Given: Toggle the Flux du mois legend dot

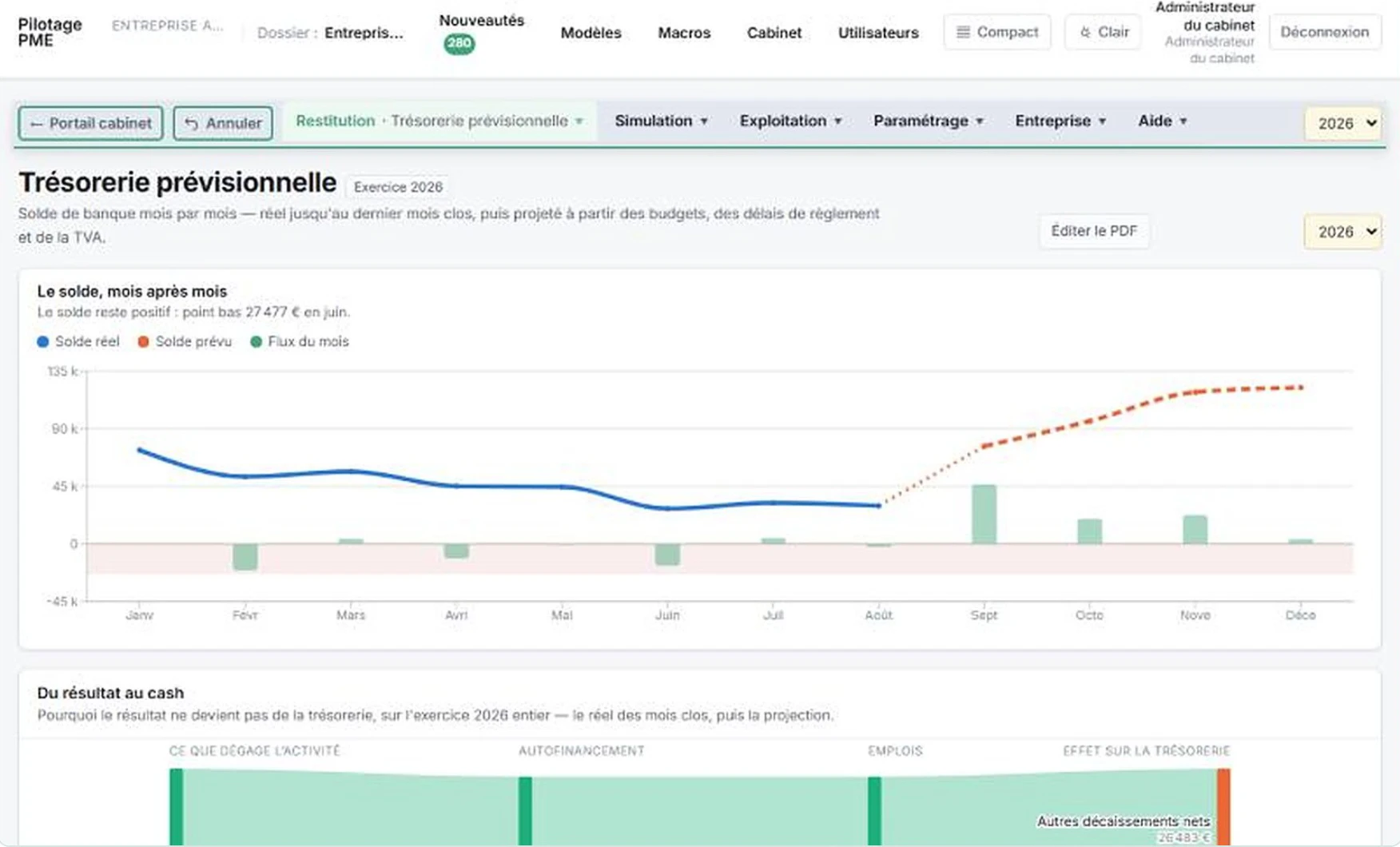Looking at the screenshot, I should tap(256, 342).
